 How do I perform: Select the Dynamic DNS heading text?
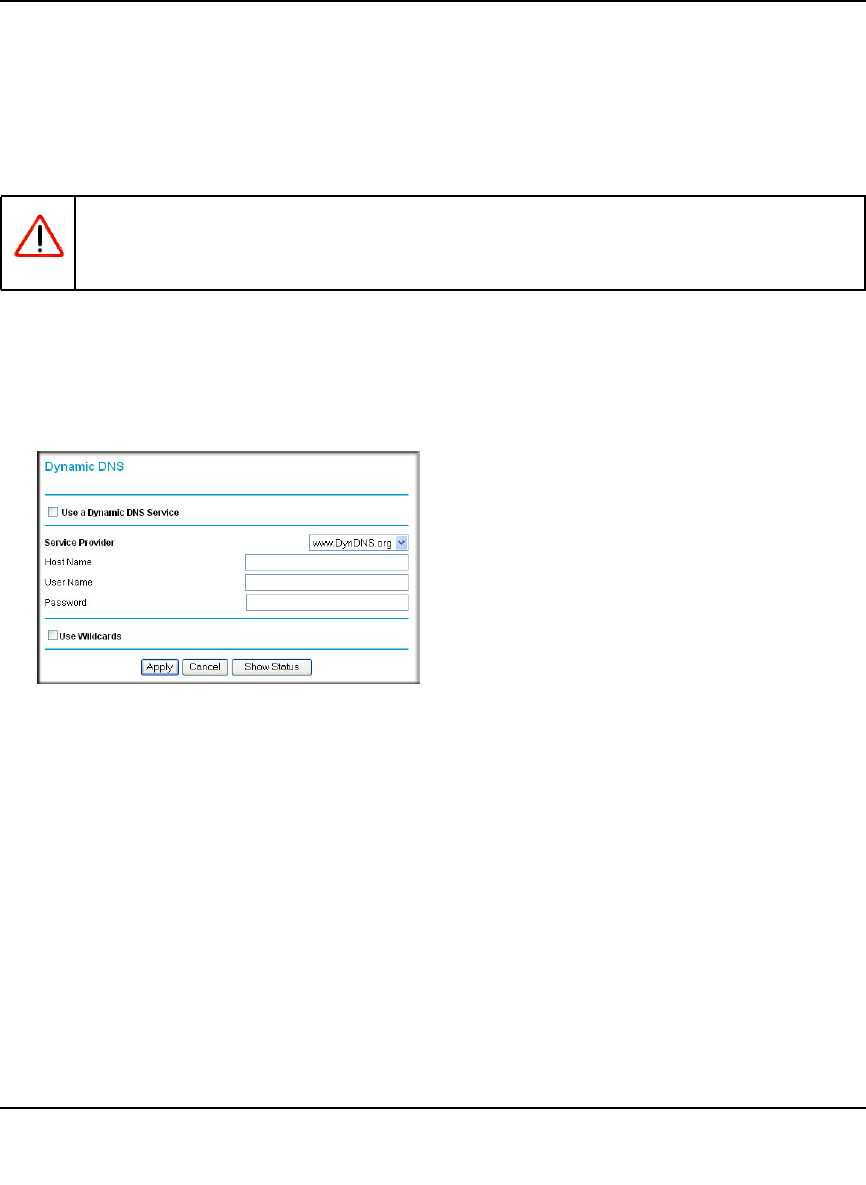coord(84,467)
